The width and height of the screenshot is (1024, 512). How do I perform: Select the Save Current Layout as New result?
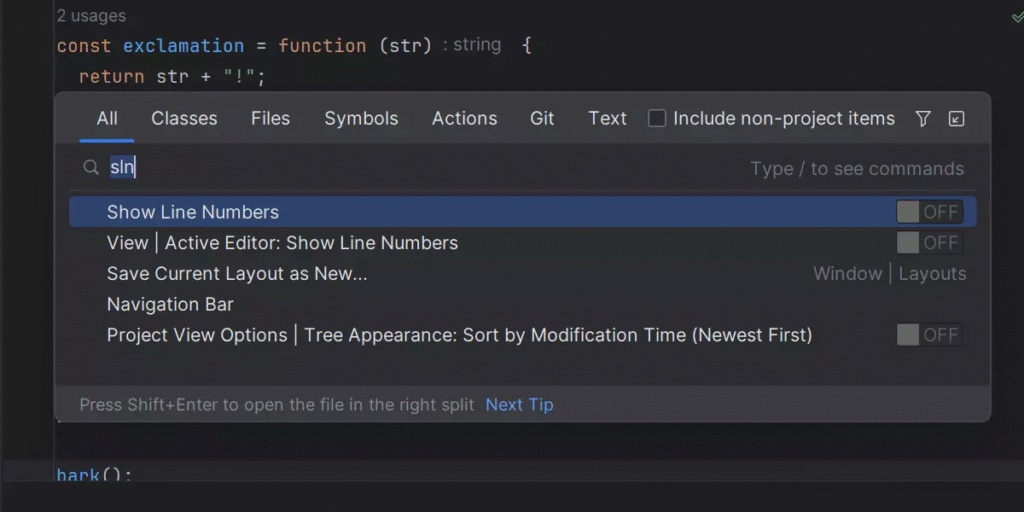pyautogui.click(x=237, y=274)
